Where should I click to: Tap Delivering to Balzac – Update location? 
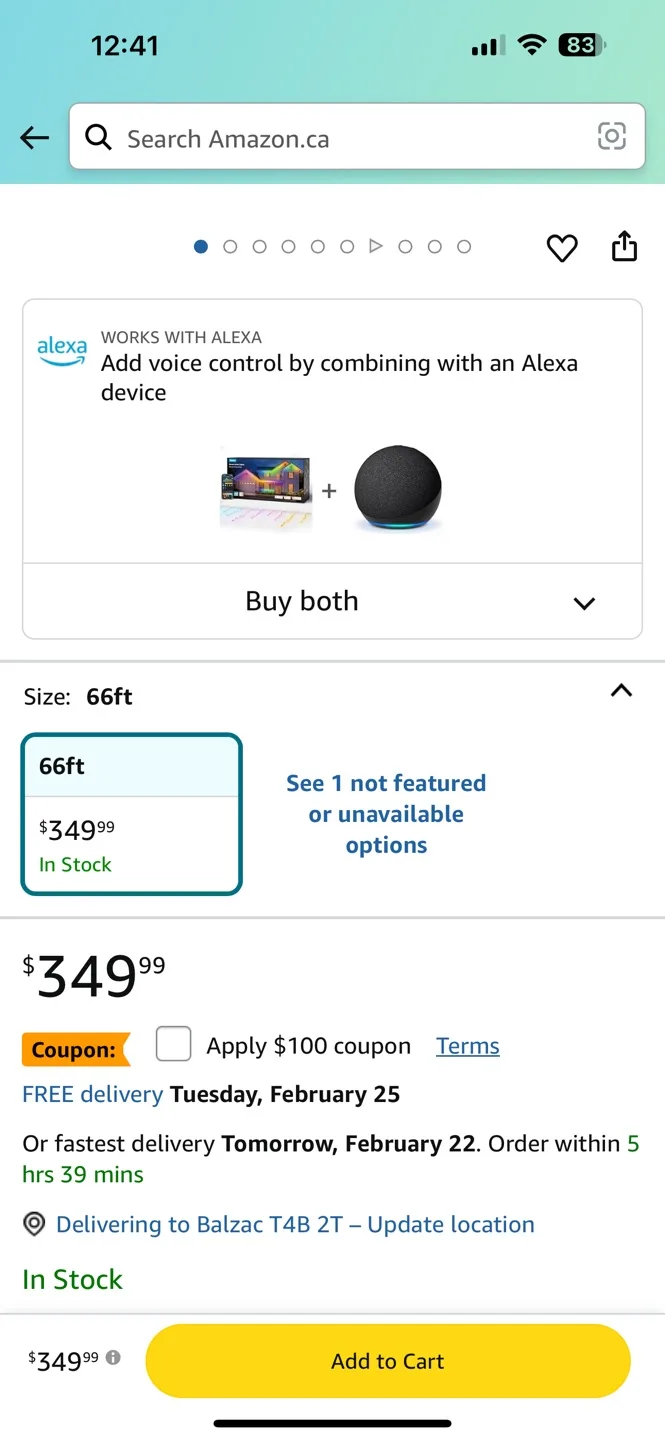(295, 1224)
